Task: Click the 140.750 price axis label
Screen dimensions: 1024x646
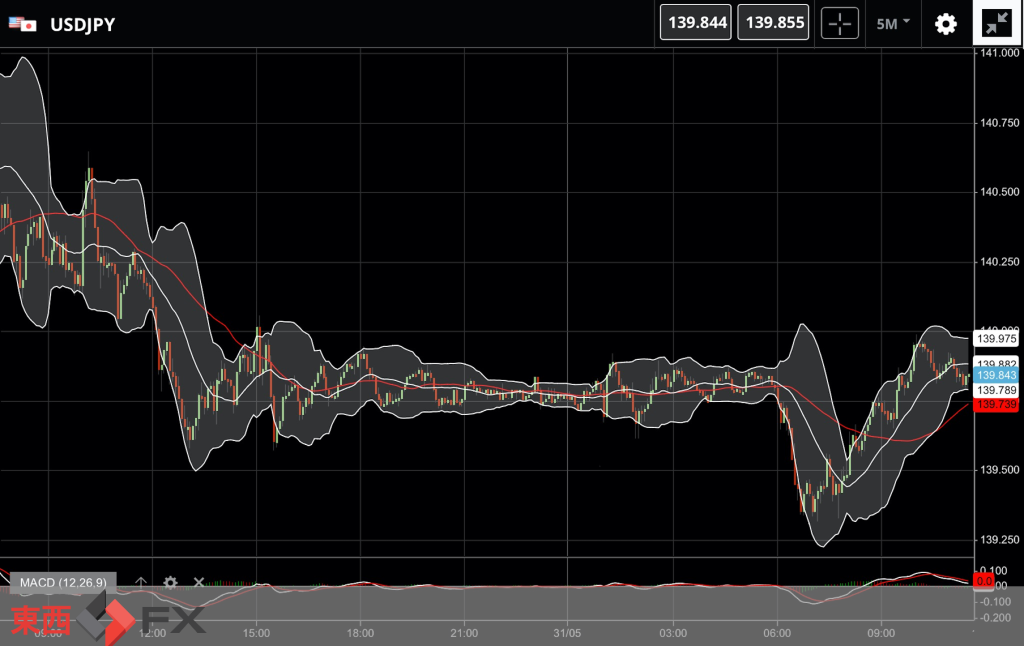Action: pos(1000,122)
